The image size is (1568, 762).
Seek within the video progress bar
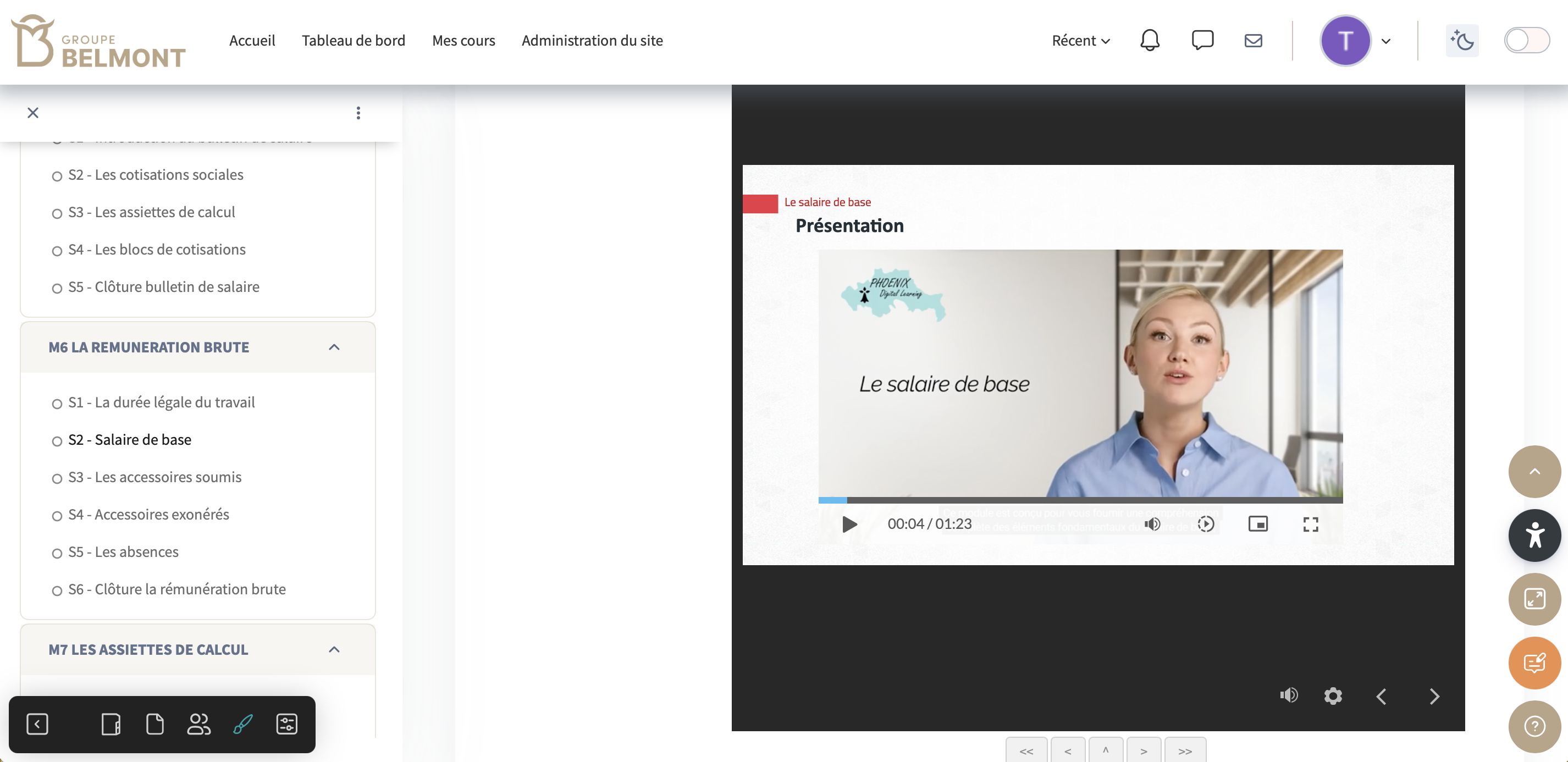(x=1080, y=500)
